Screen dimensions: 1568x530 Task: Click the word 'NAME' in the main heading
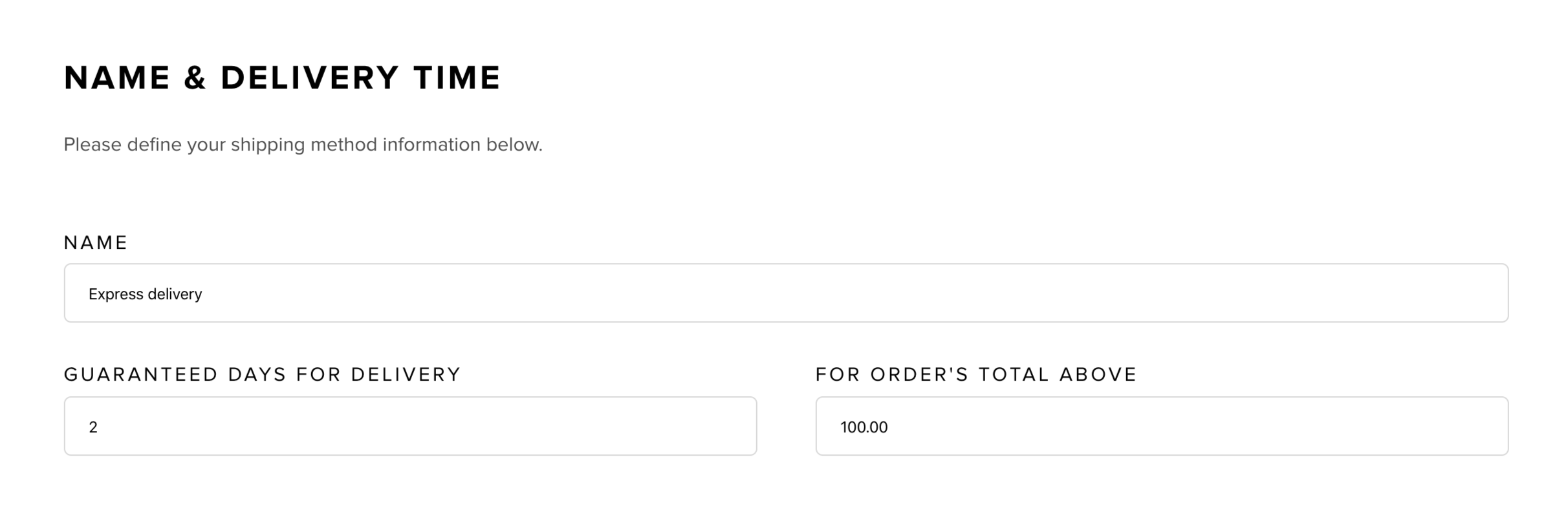pos(117,78)
